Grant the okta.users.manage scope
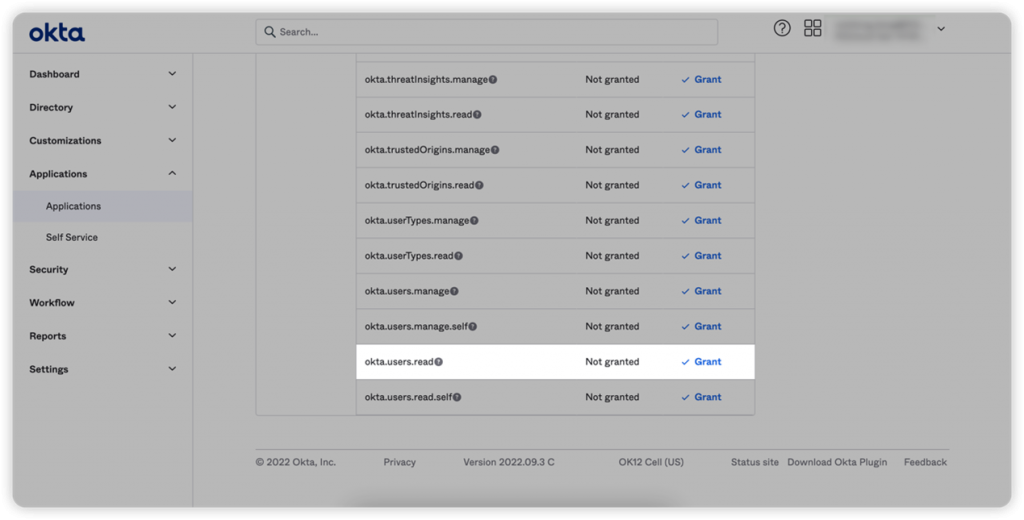 coord(701,291)
